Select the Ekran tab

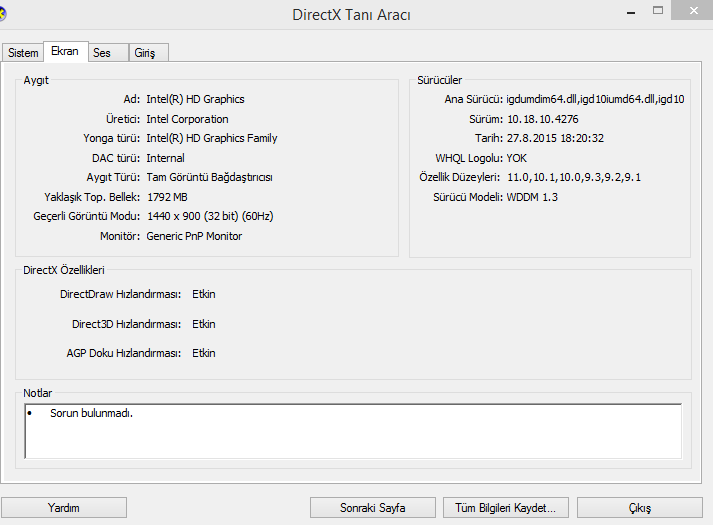(65, 51)
